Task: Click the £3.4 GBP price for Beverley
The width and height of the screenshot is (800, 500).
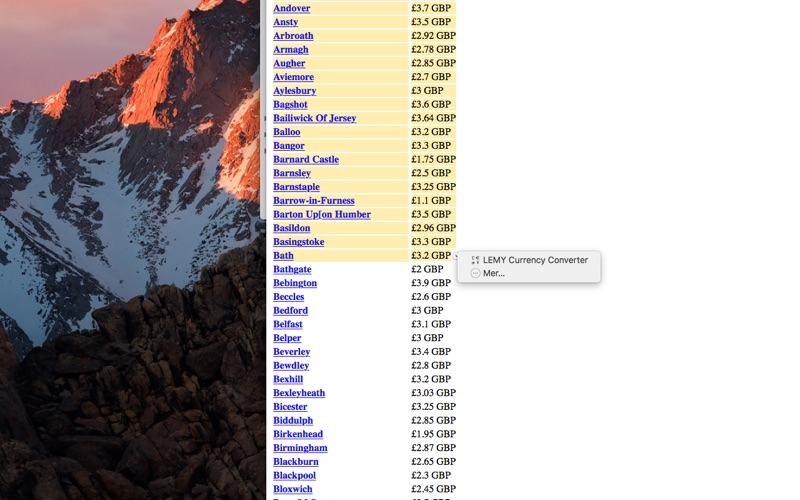Action: click(x=431, y=353)
